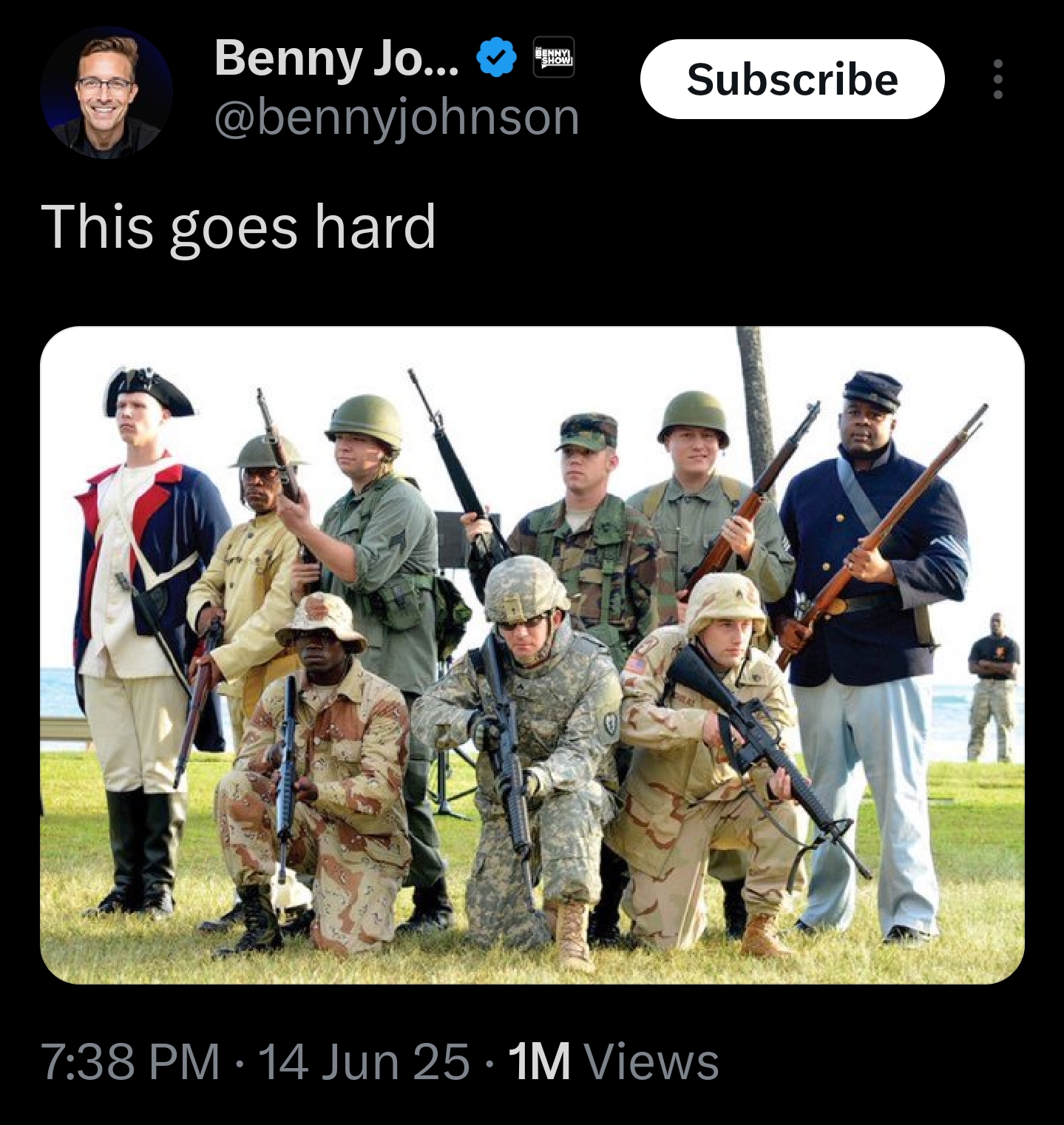Select the "This goes hard" post text
This screenshot has height=1125, width=1064.
coord(238,228)
